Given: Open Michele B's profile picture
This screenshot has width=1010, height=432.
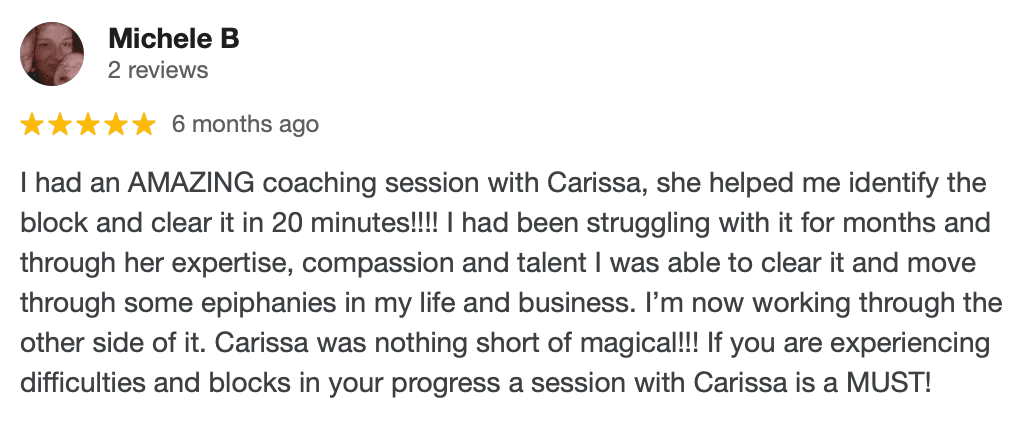Looking at the screenshot, I should coord(52,54).
